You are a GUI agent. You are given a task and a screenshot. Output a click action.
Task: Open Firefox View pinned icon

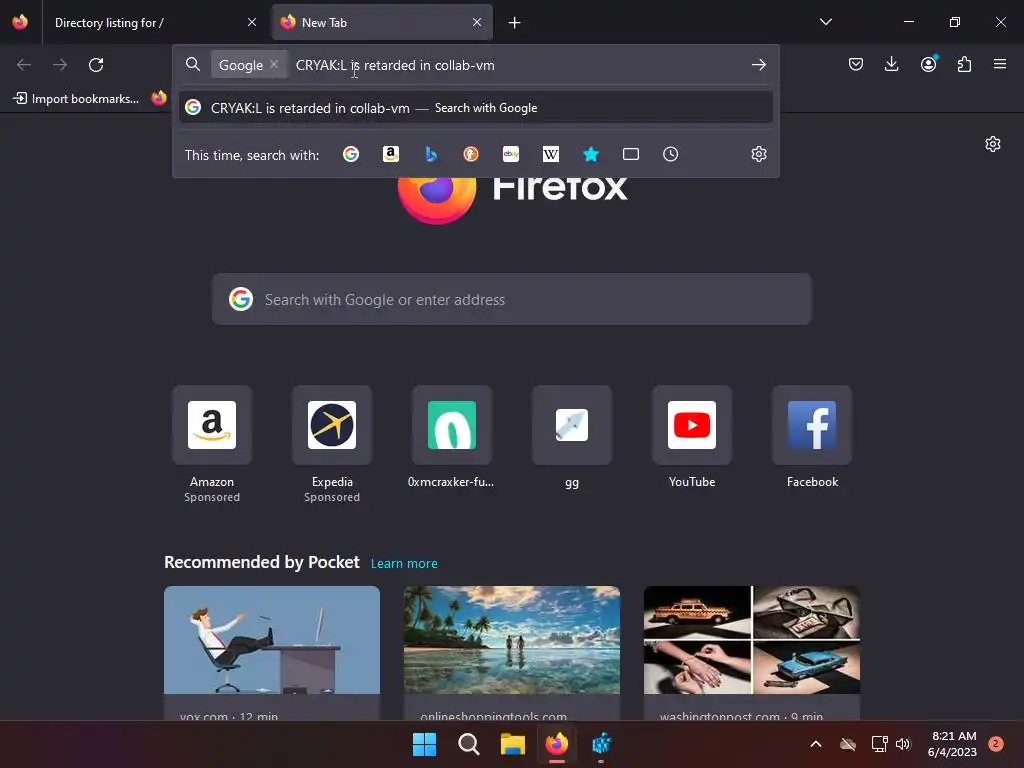[20, 22]
